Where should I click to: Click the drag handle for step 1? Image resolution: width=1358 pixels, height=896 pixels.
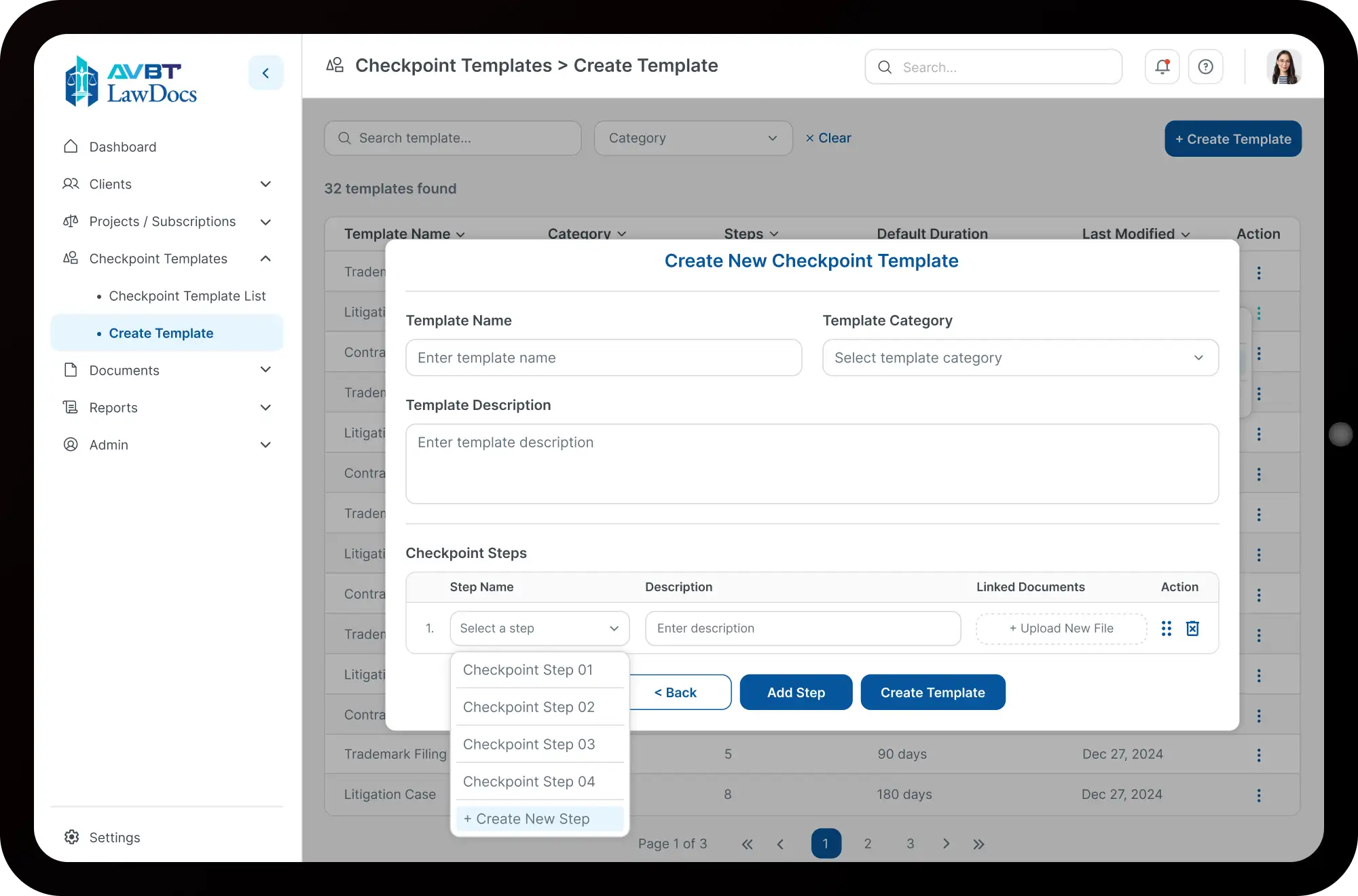click(x=1167, y=629)
